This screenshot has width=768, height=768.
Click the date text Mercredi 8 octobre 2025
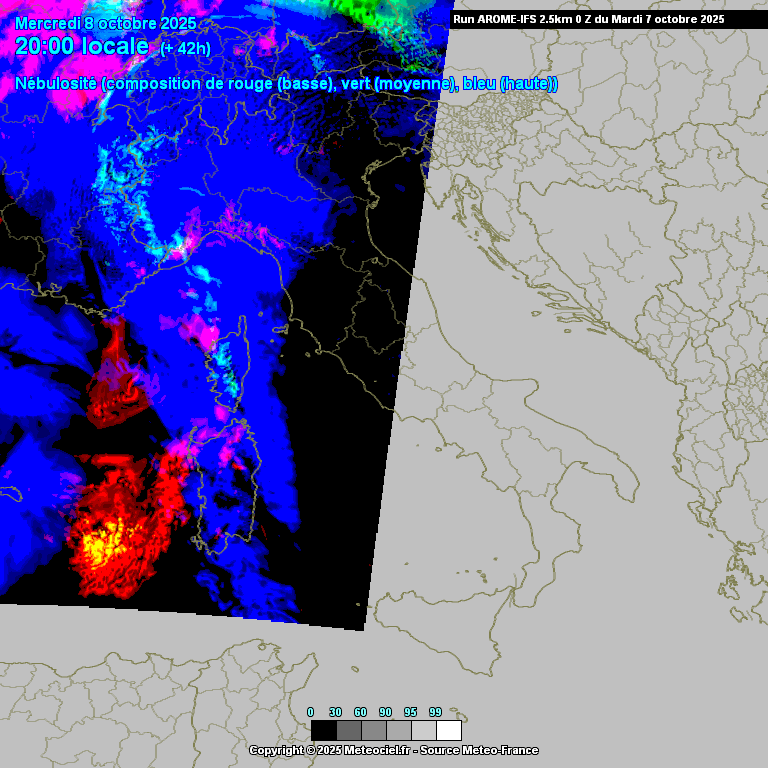pos(106,23)
